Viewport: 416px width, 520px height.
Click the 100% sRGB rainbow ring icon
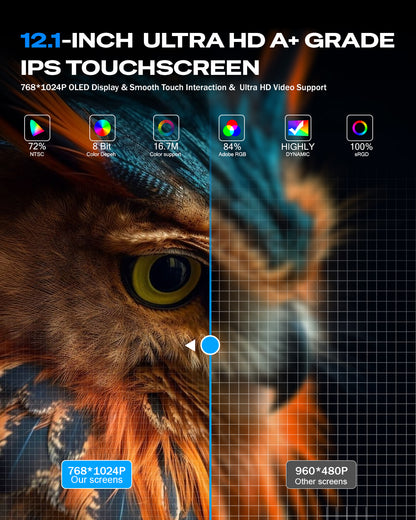[360, 128]
